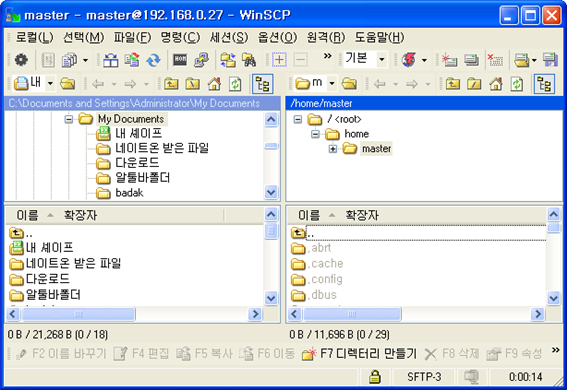Image resolution: width=567 pixels, height=390 pixels.
Task: Click F6 이동 move button
Action: coord(267,353)
